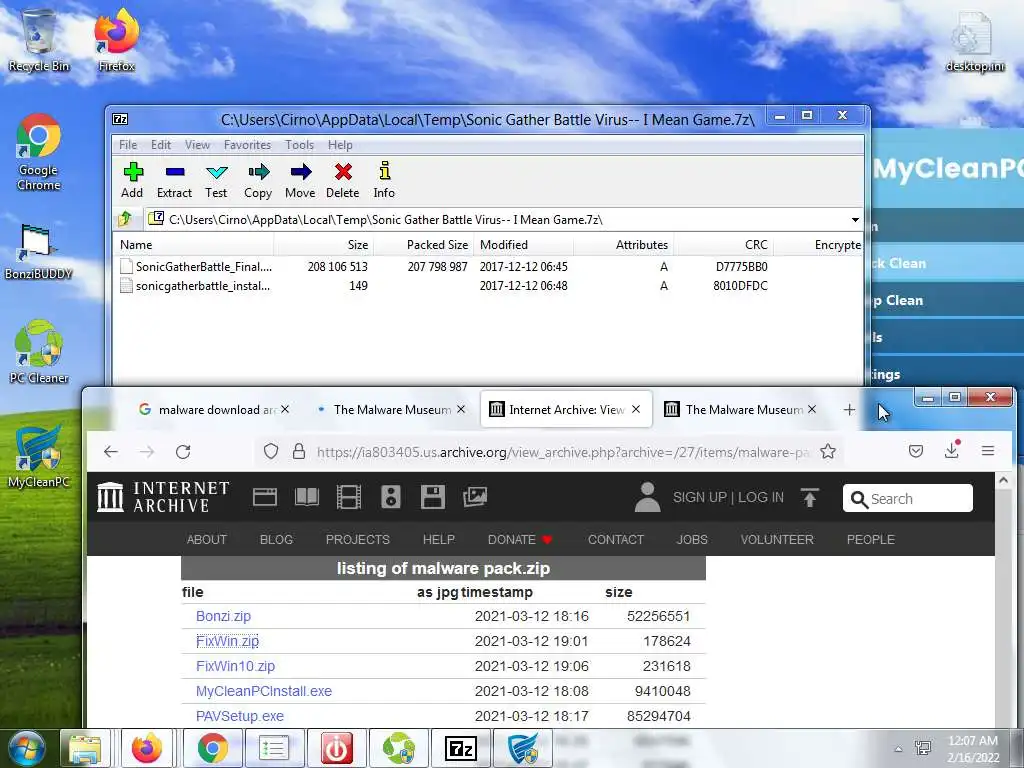Reload the current Firefox page
The image size is (1024, 768).
click(x=184, y=451)
